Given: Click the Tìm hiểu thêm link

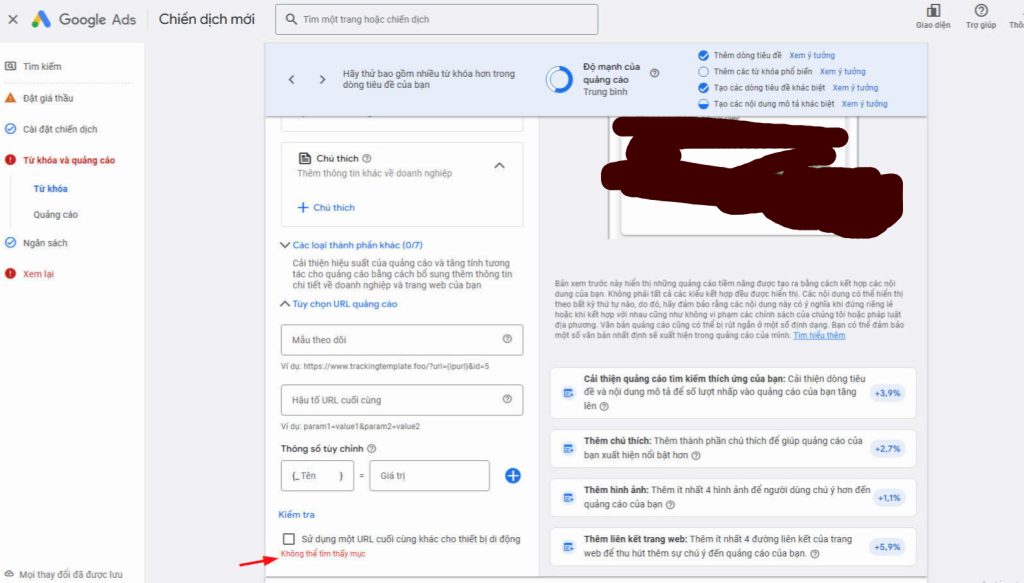Looking at the screenshot, I should point(818,335).
